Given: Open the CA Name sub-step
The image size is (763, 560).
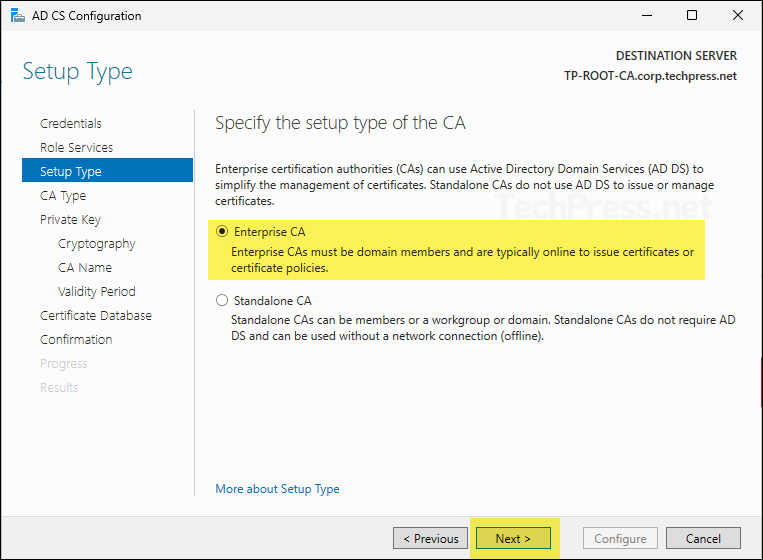Looking at the screenshot, I should click(x=85, y=268).
